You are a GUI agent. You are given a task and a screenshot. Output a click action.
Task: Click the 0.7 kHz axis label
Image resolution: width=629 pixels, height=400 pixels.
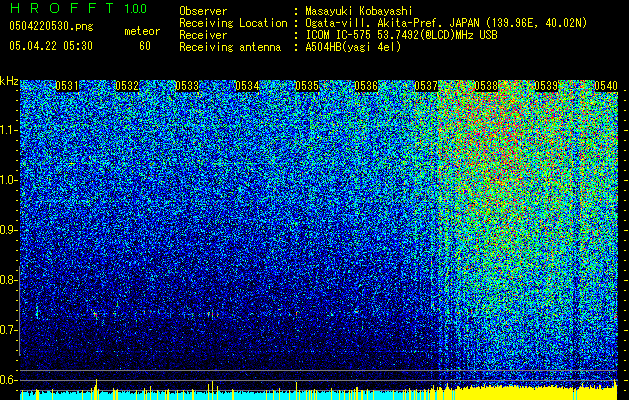pos(8,330)
